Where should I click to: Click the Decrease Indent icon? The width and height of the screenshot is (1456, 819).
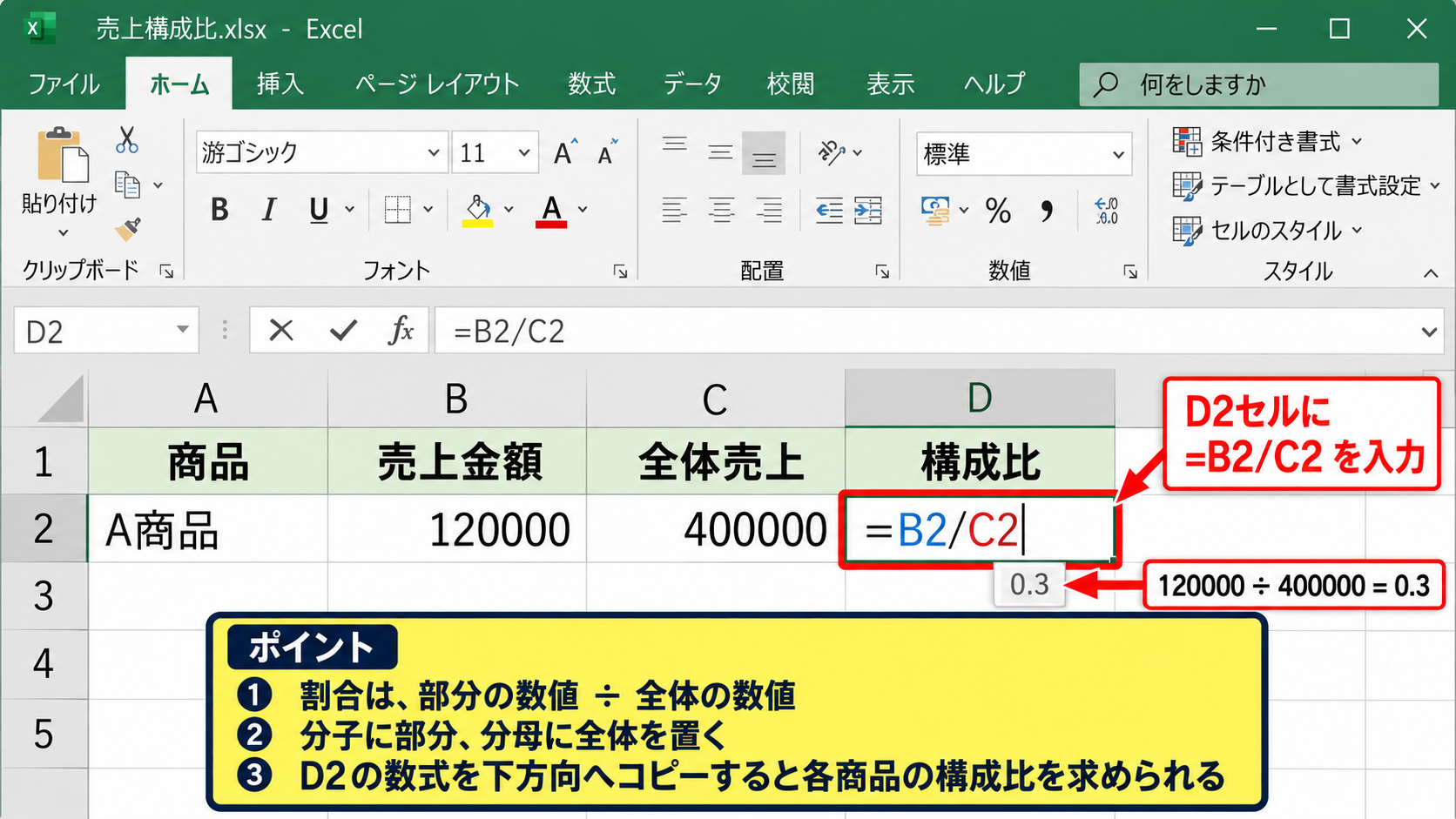[x=829, y=210]
